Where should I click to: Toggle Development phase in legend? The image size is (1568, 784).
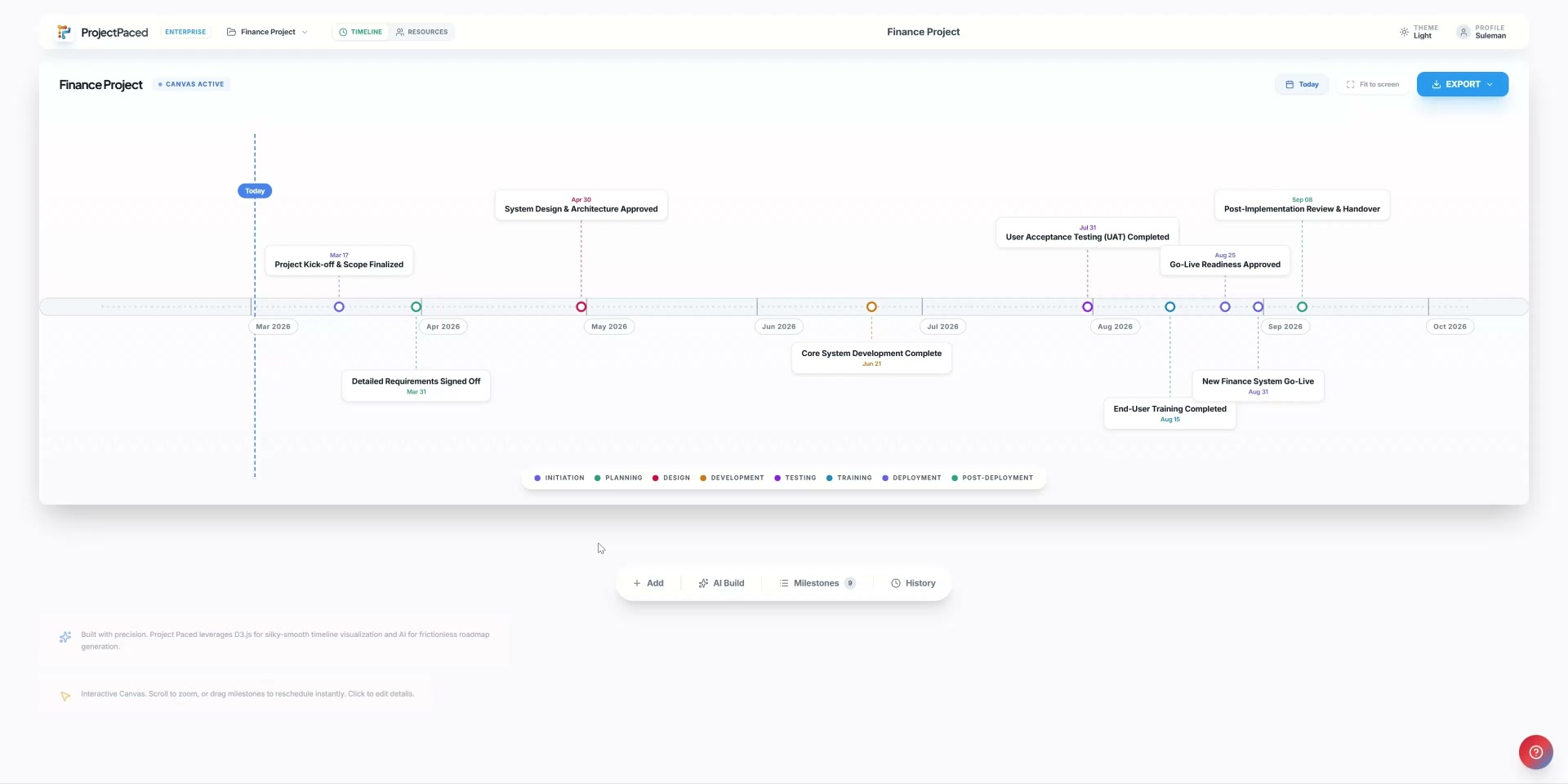732,479
